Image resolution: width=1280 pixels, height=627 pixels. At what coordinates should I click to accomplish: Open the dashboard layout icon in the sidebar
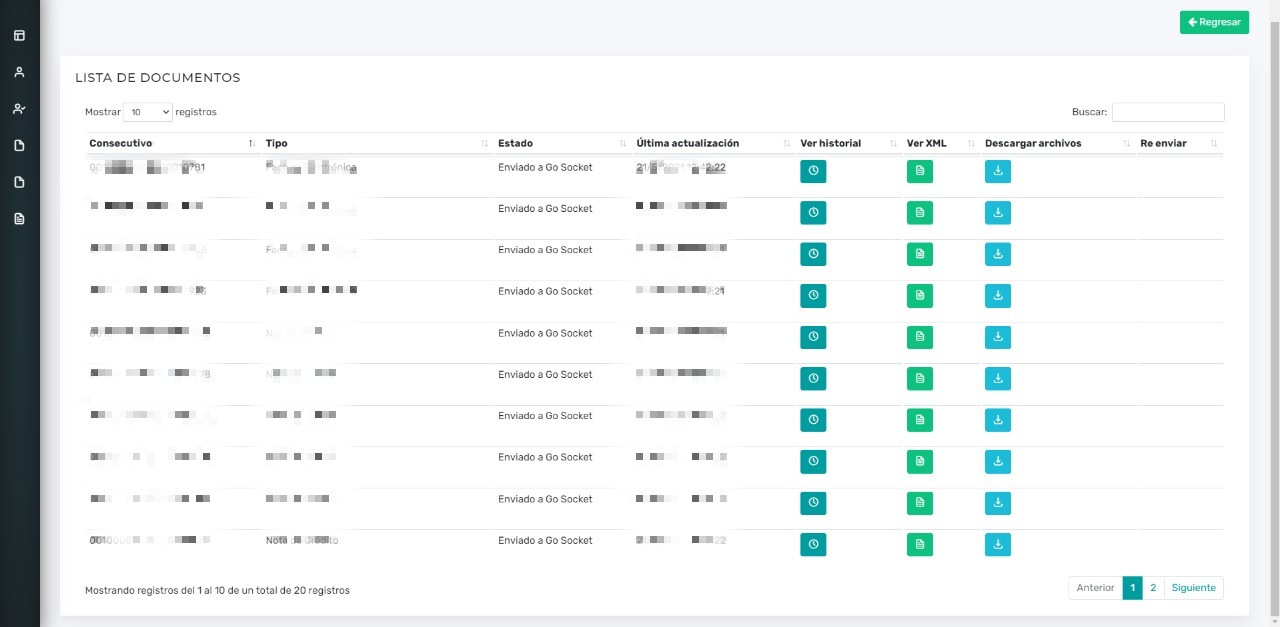pos(19,36)
